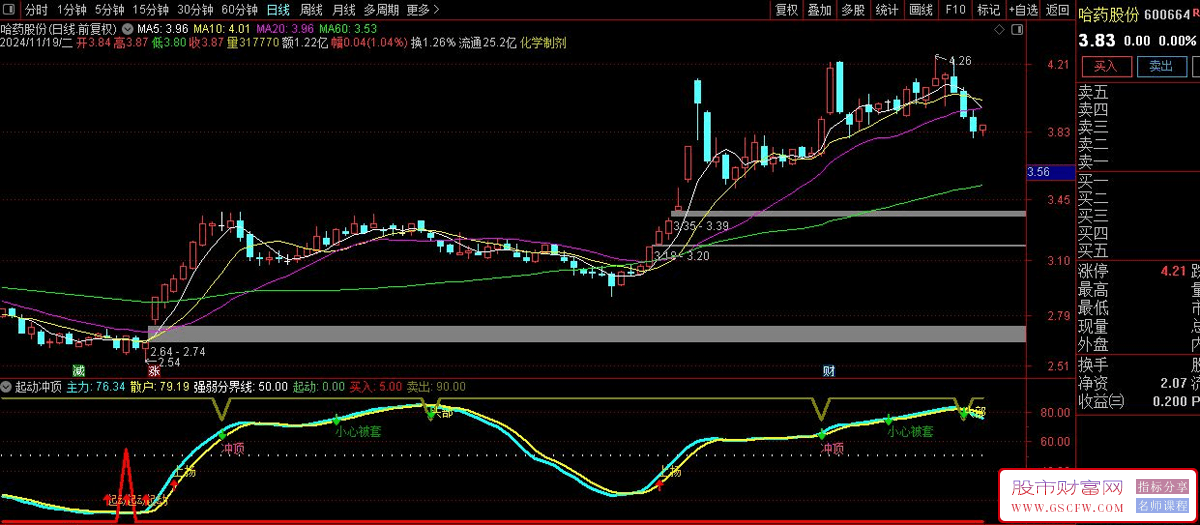Click the 财 finance marker icon

coord(828,371)
